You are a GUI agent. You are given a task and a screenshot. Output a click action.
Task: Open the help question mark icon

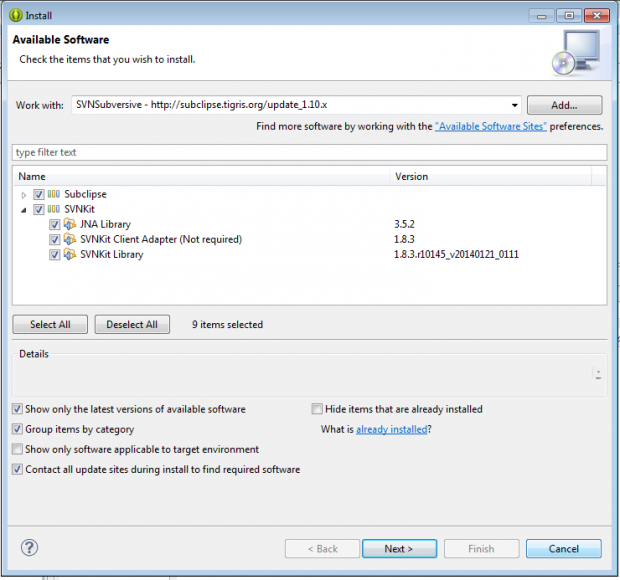click(x=29, y=548)
